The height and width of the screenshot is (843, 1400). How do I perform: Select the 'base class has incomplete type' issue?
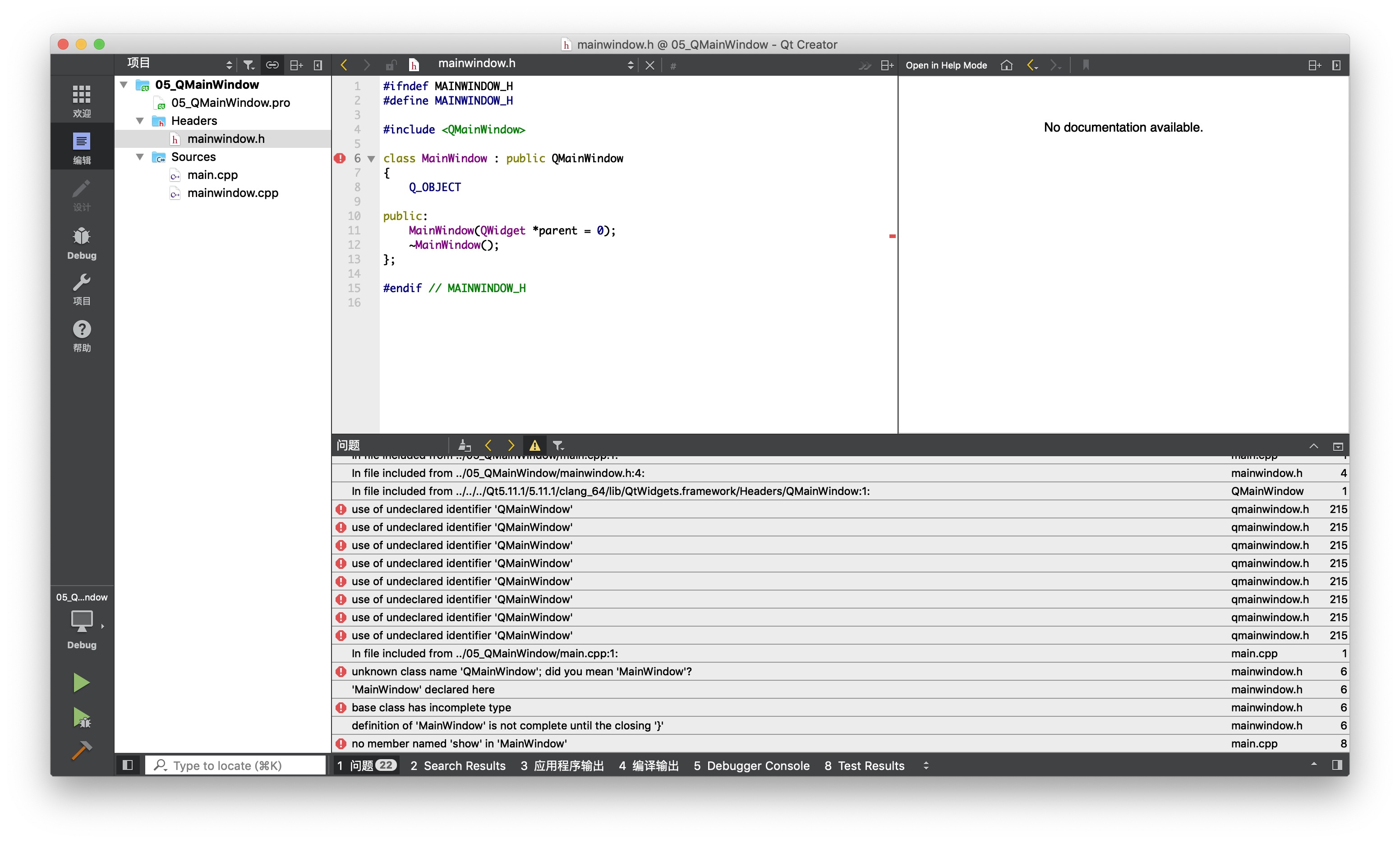pos(840,707)
